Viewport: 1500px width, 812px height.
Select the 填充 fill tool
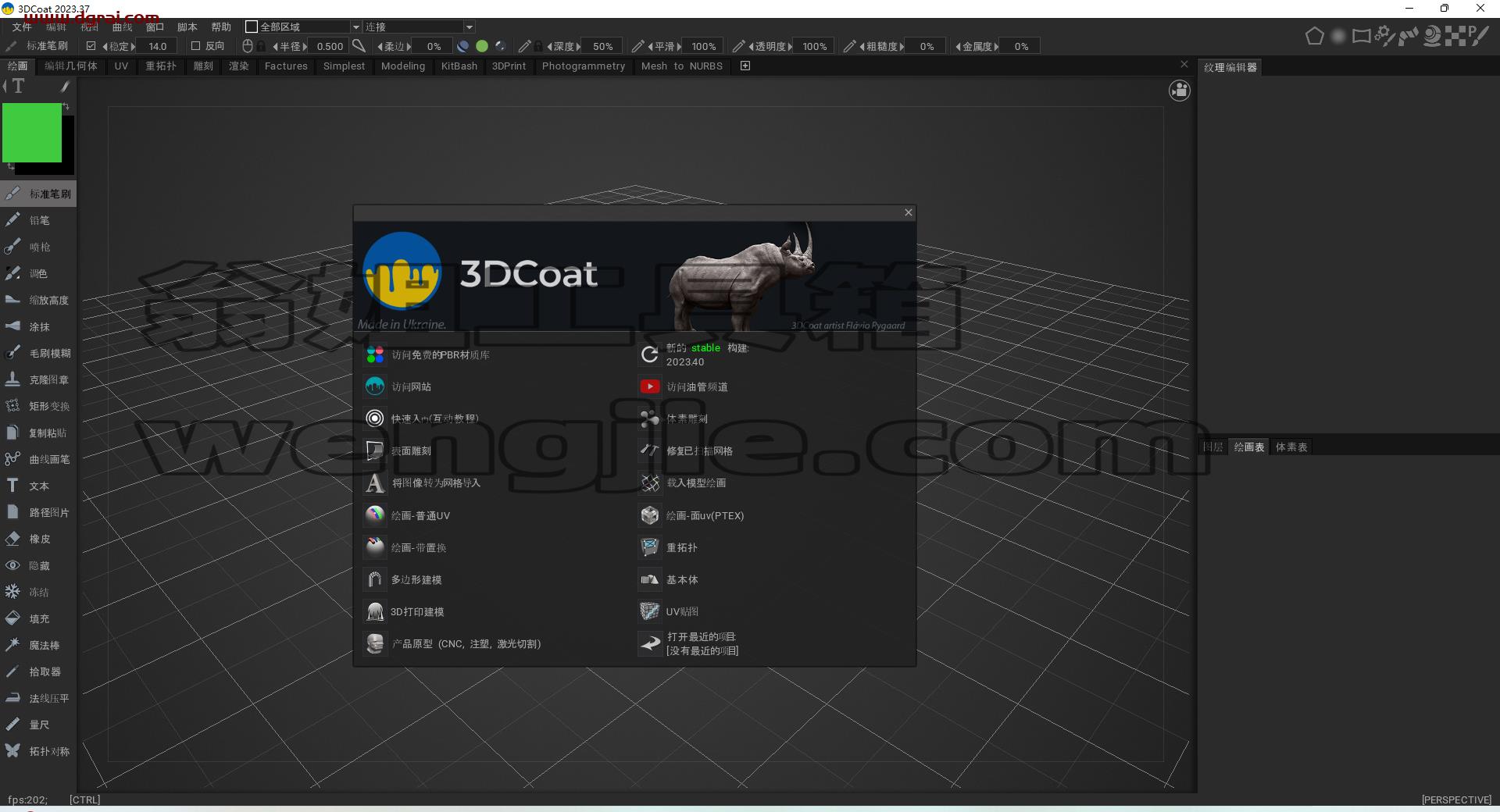38,618
